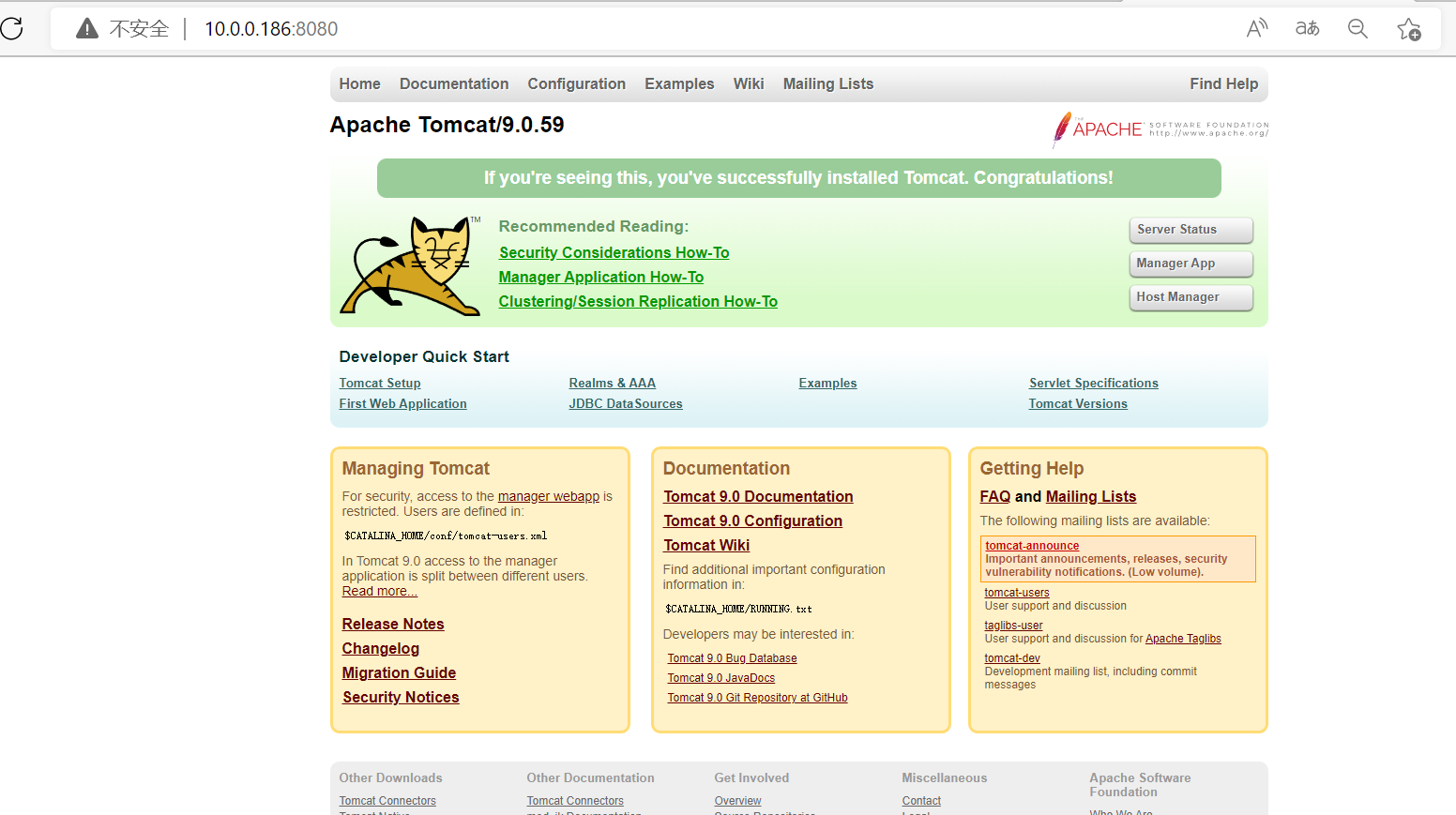
Task: Click the Apache Software Foundation logo
Action: pyautogui.click(x=1160, y=129)
